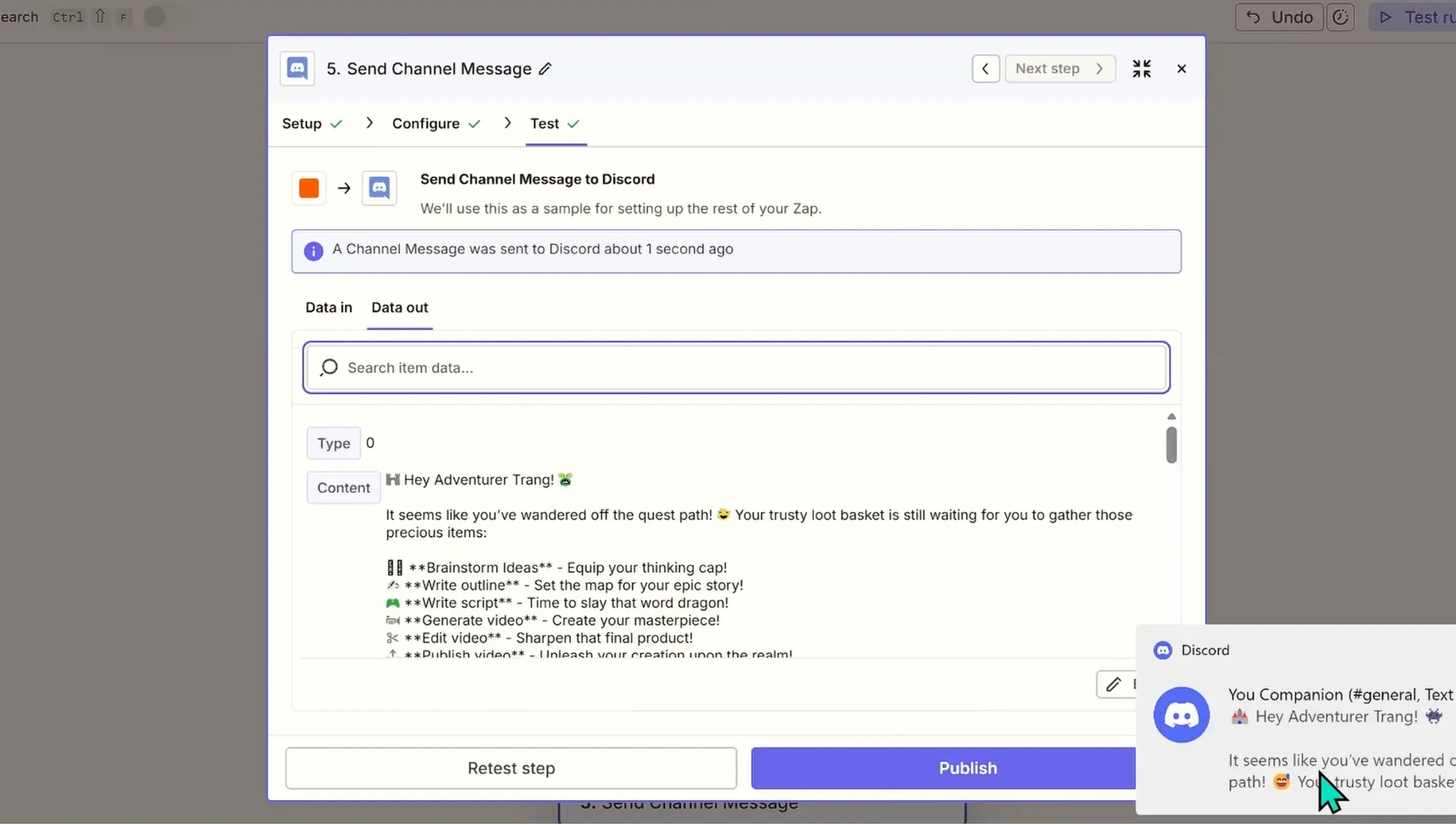Click the "Generate video" line in Content
The height and width of the screenshot is (825, 1456).
[x=553, y=621]
